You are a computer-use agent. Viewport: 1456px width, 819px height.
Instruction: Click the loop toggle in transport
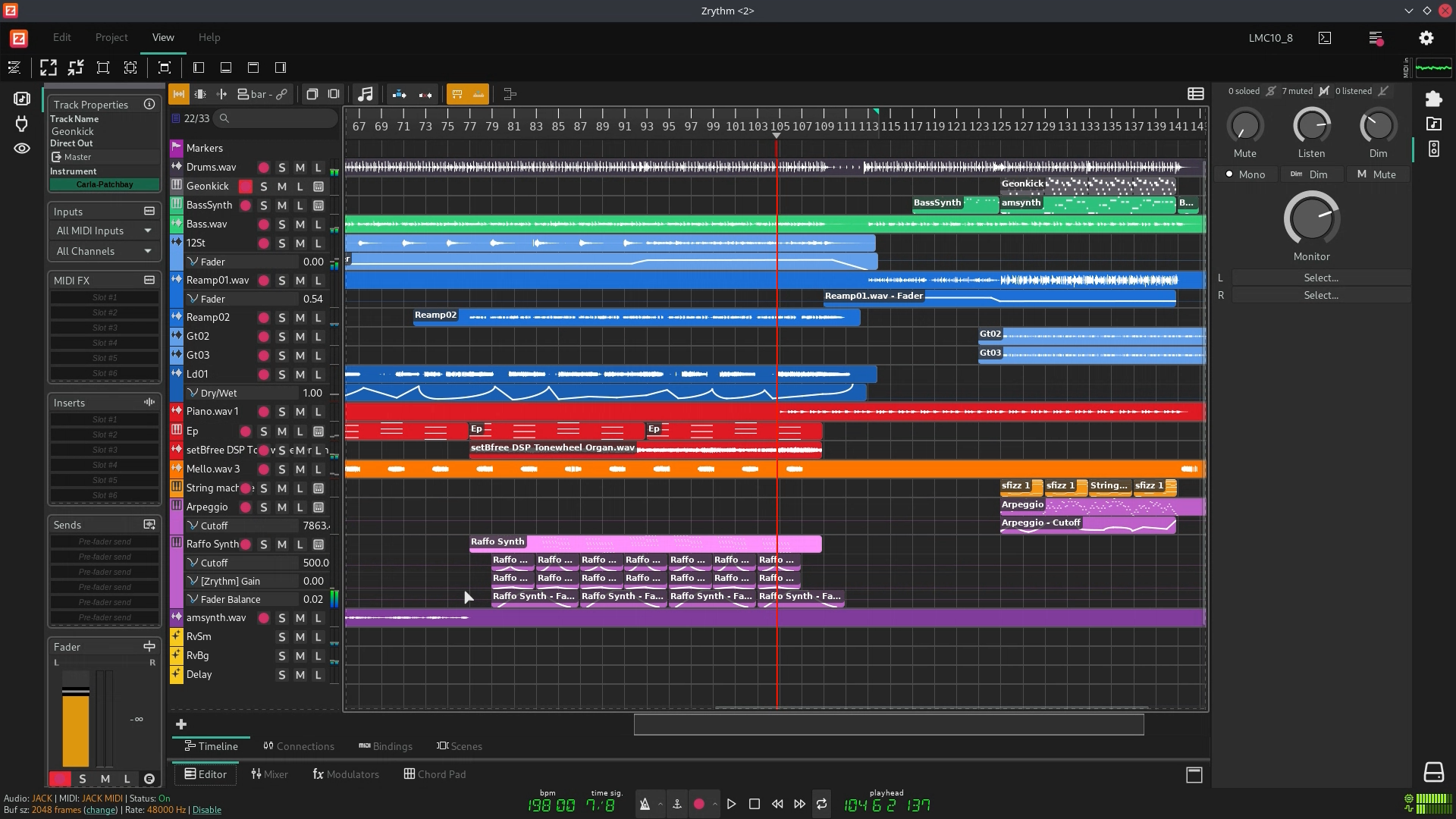[821, 805]
